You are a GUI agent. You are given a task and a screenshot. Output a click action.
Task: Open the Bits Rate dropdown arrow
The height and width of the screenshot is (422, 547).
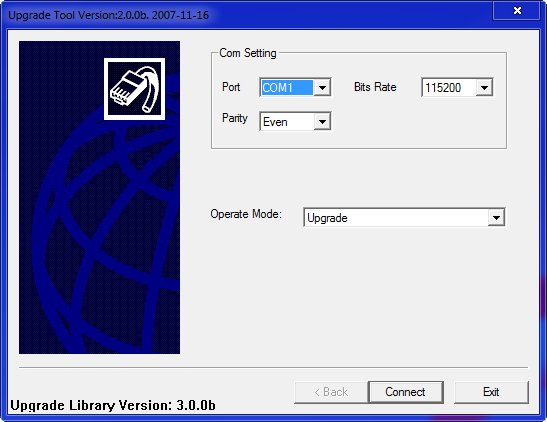[484, 88]
